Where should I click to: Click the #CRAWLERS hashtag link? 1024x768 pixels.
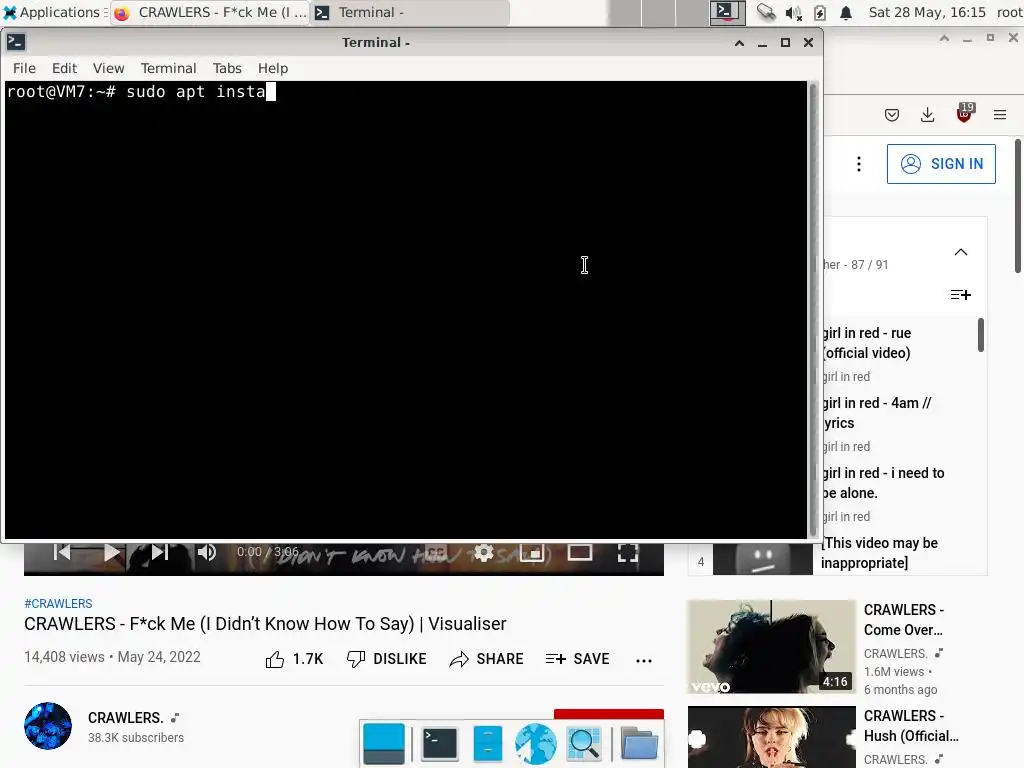coord(58,603)
